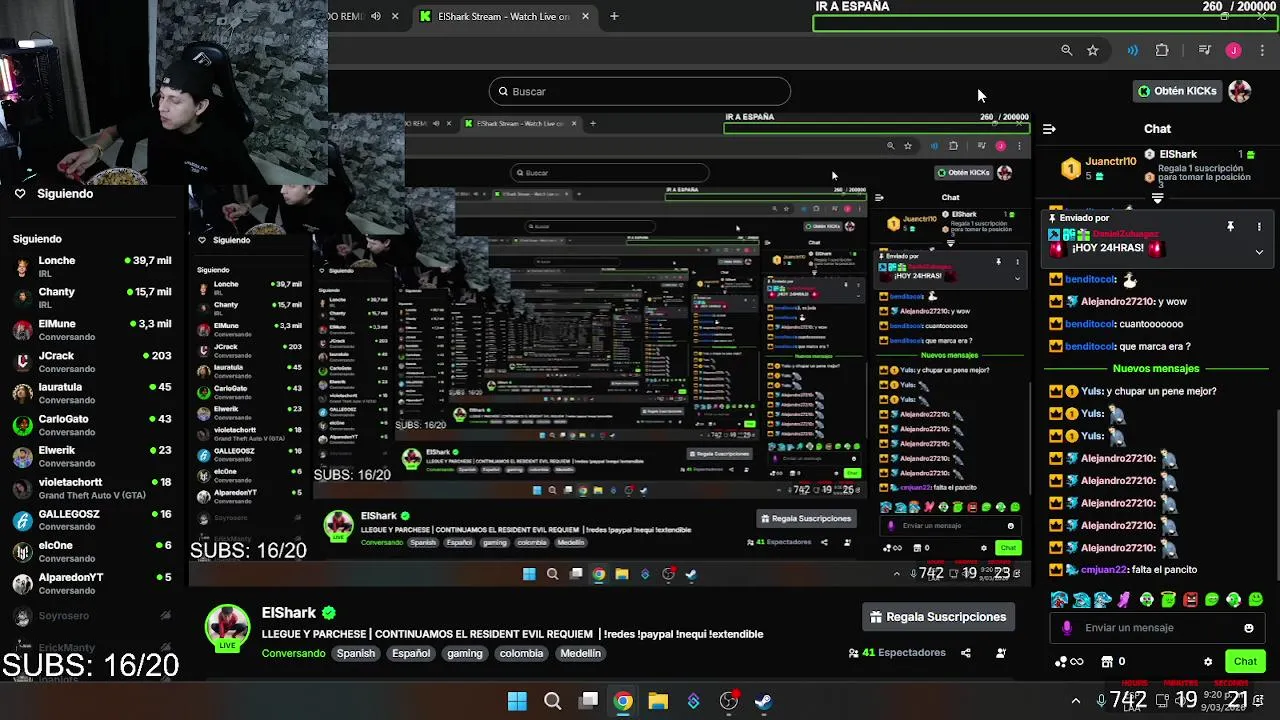This screenshot has height=720, width=1280.
Task: Select the Español tag
Action: [411, 653]
